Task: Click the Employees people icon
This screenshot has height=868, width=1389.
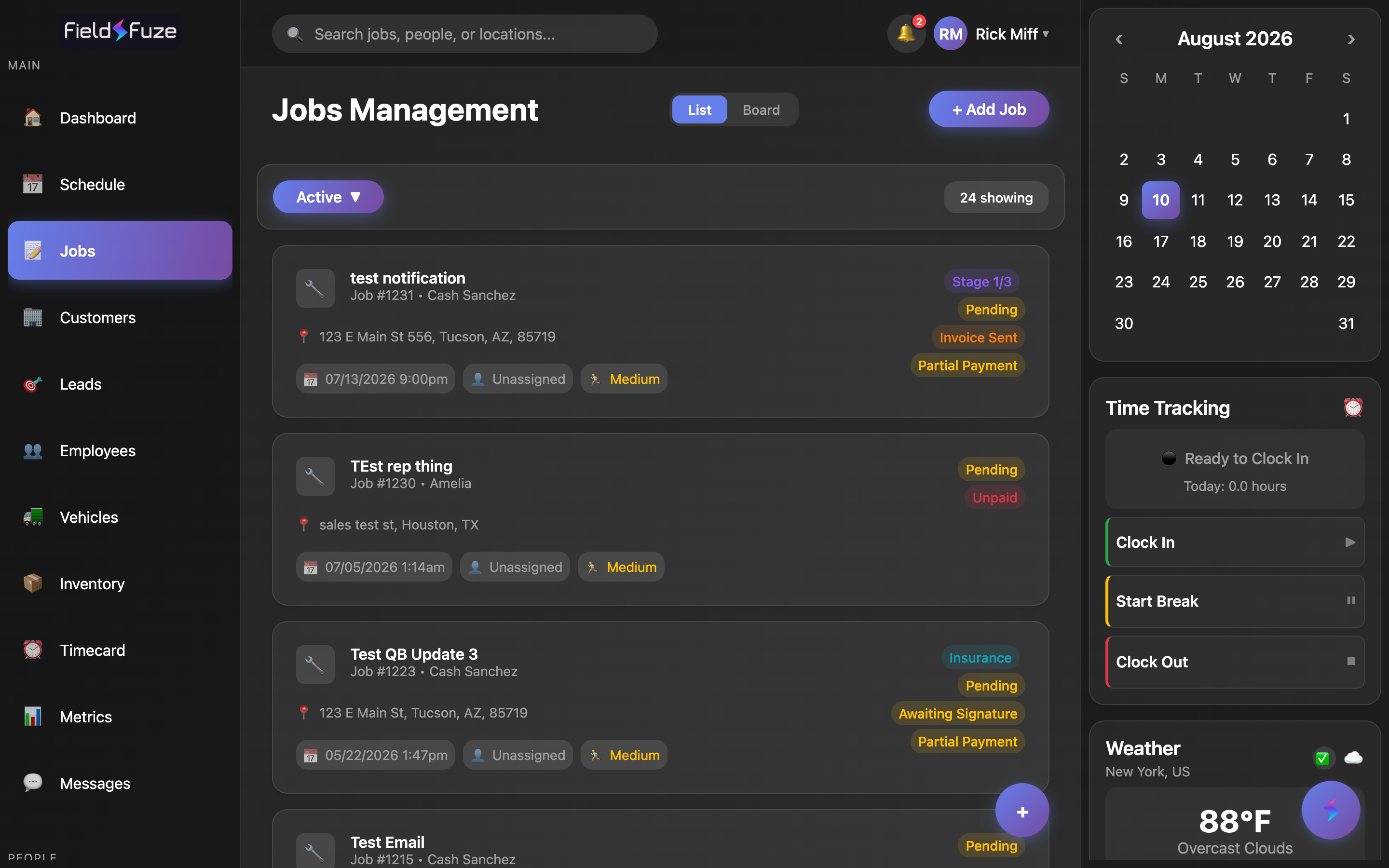Action: 33,451
